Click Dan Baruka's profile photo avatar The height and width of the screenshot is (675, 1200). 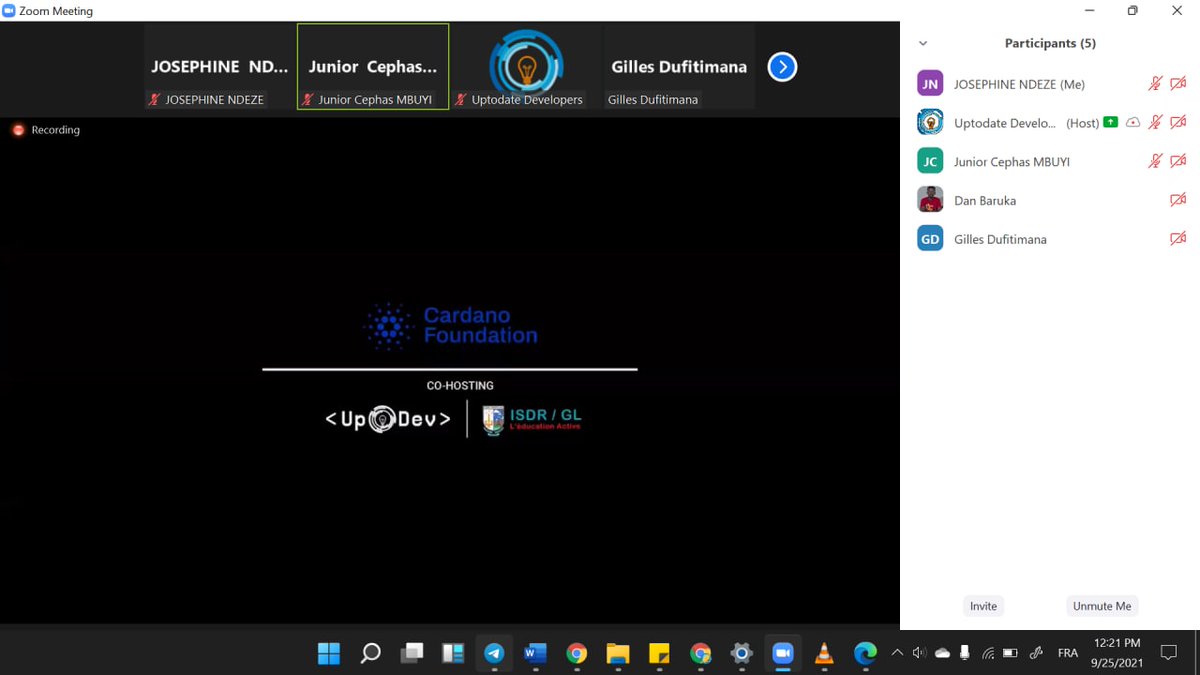click(x=930, y=200)
